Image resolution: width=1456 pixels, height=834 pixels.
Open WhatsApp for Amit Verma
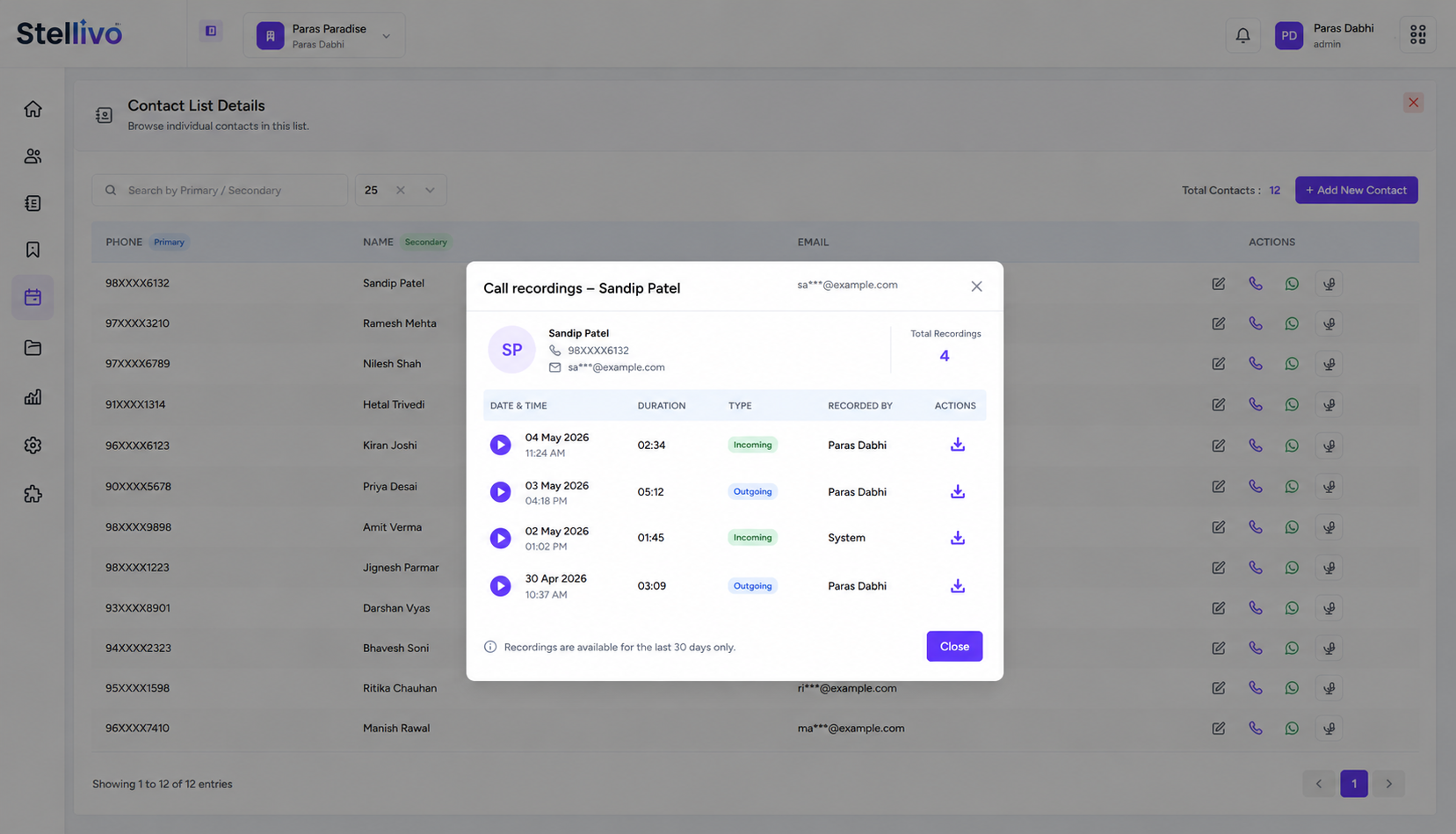click(x=1292, y=527)
